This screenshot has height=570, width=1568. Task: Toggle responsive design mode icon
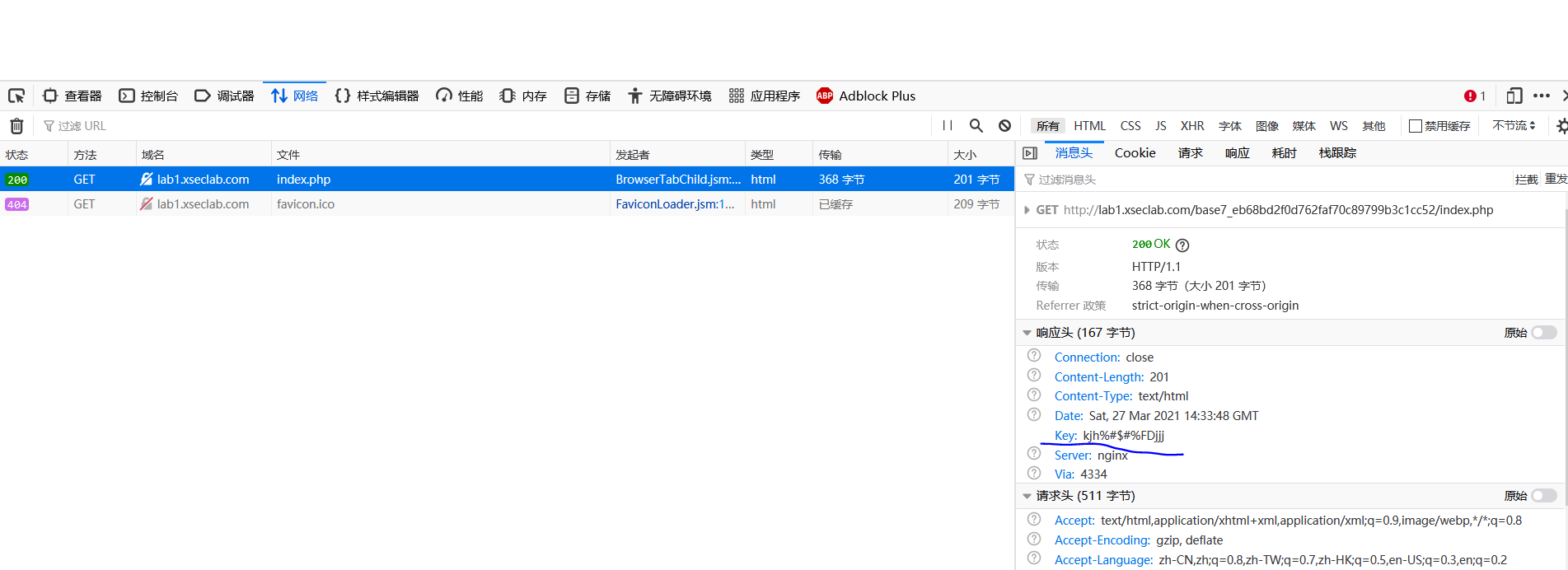point(1514,96)
